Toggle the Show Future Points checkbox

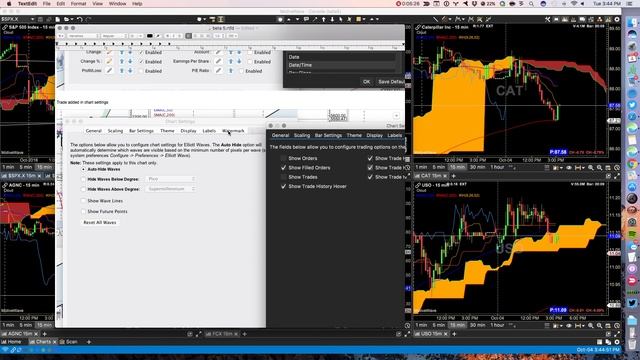pos(84,211)
